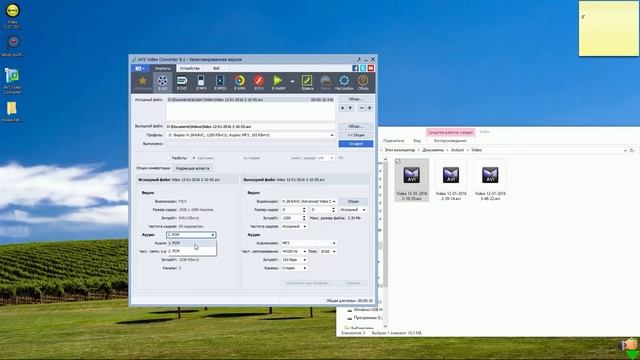Screen dimensions: 640x360
Task: Select Video 12-01-2016 2-39-14.avi in Explorer
Action: [451, 181]
